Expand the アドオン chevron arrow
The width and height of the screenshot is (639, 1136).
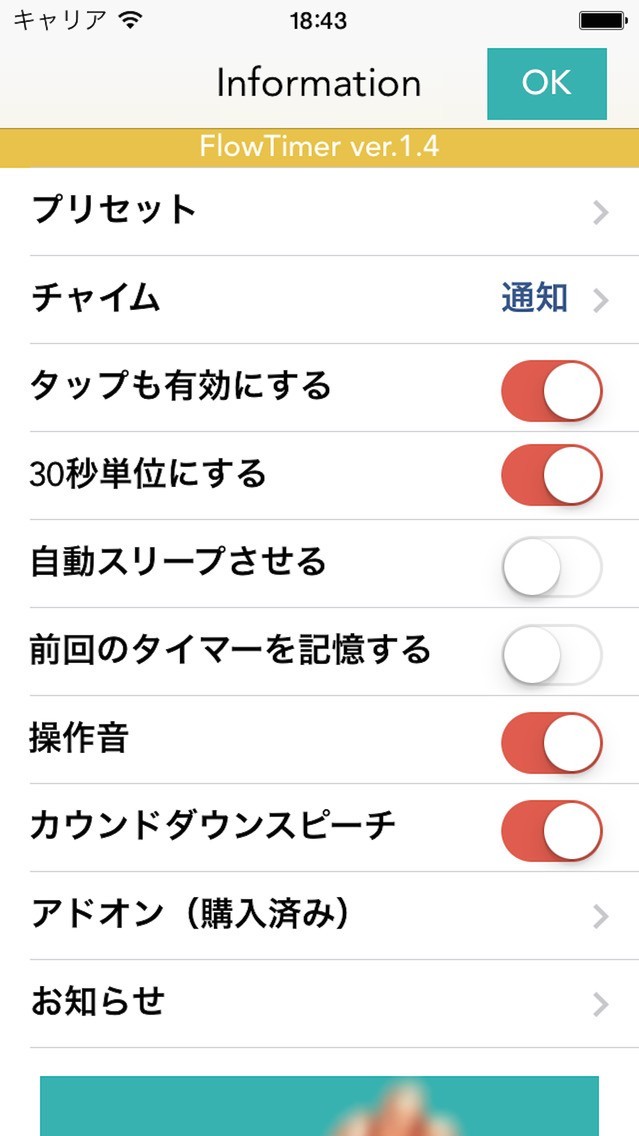tap(600, 916)
